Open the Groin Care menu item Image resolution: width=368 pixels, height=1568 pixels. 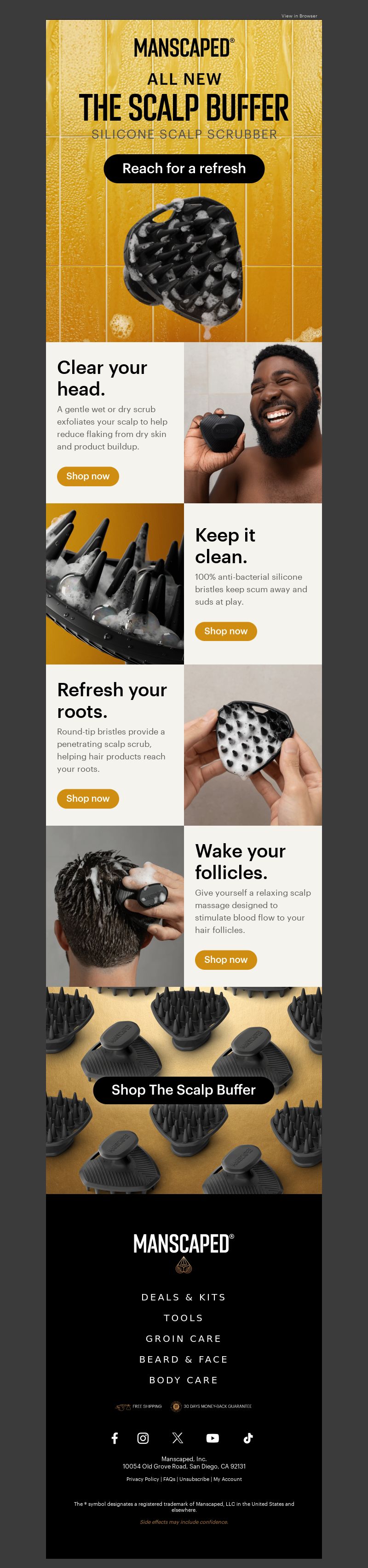tap(184, 1339)
